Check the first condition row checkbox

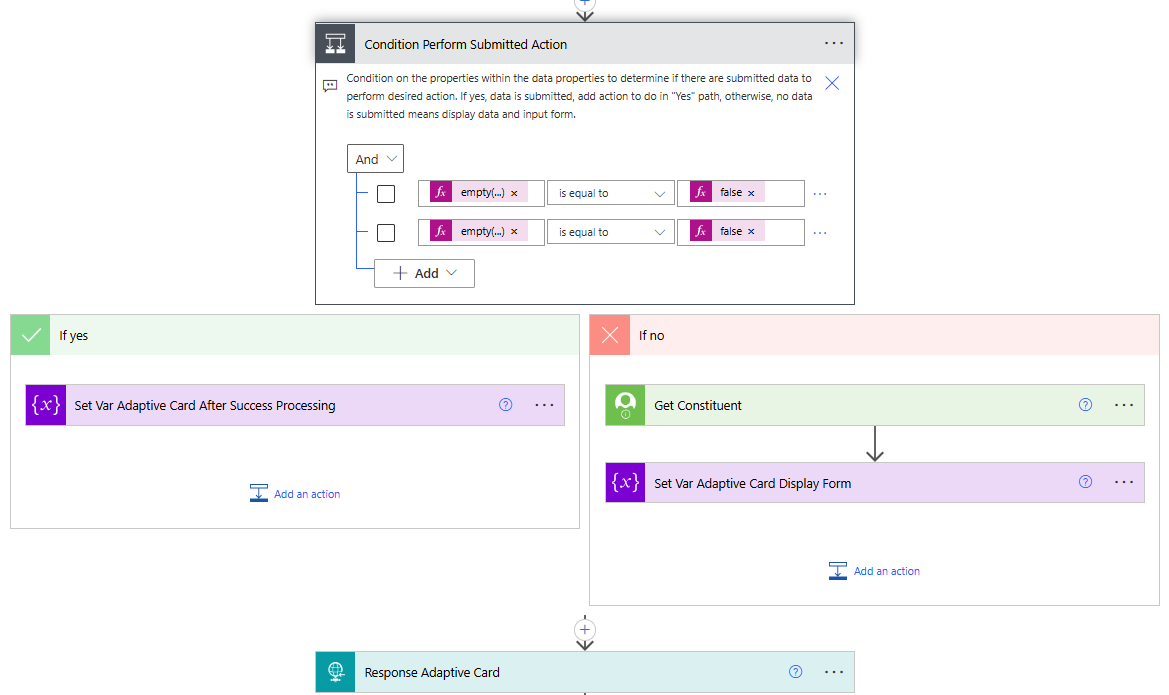tap(385, 194)
